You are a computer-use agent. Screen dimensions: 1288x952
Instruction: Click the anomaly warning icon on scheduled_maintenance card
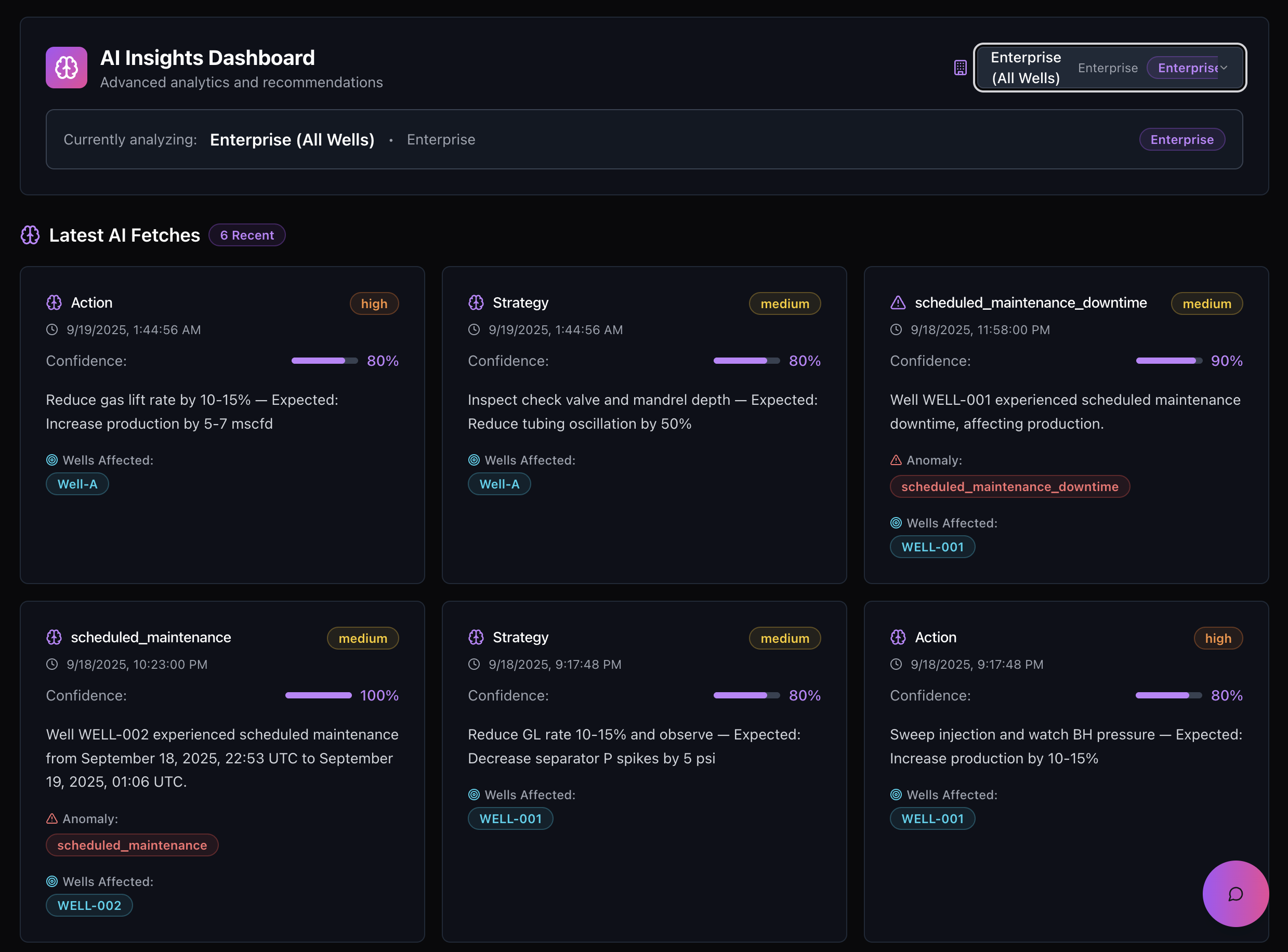click(x=52, y=818)
